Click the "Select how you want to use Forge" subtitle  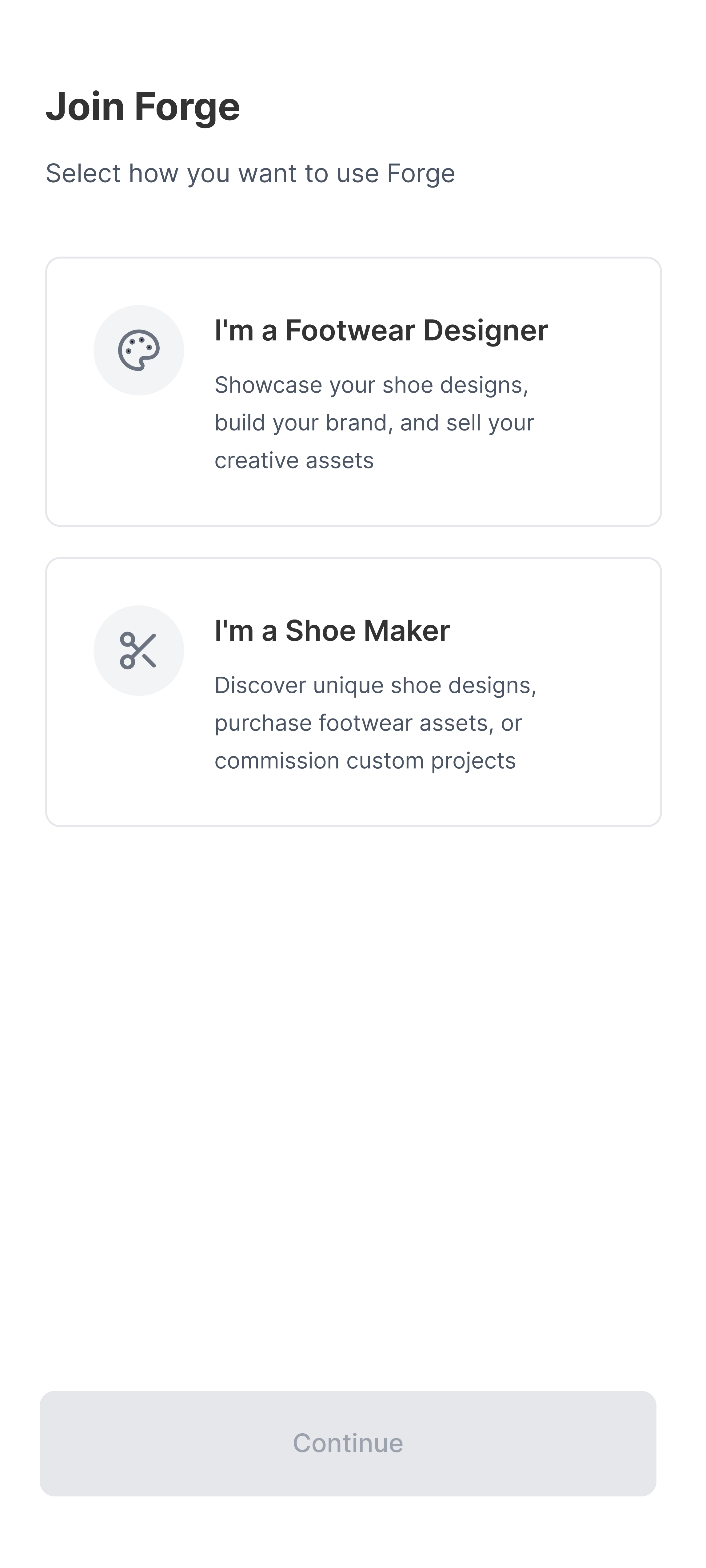click(x=250, y=173)
